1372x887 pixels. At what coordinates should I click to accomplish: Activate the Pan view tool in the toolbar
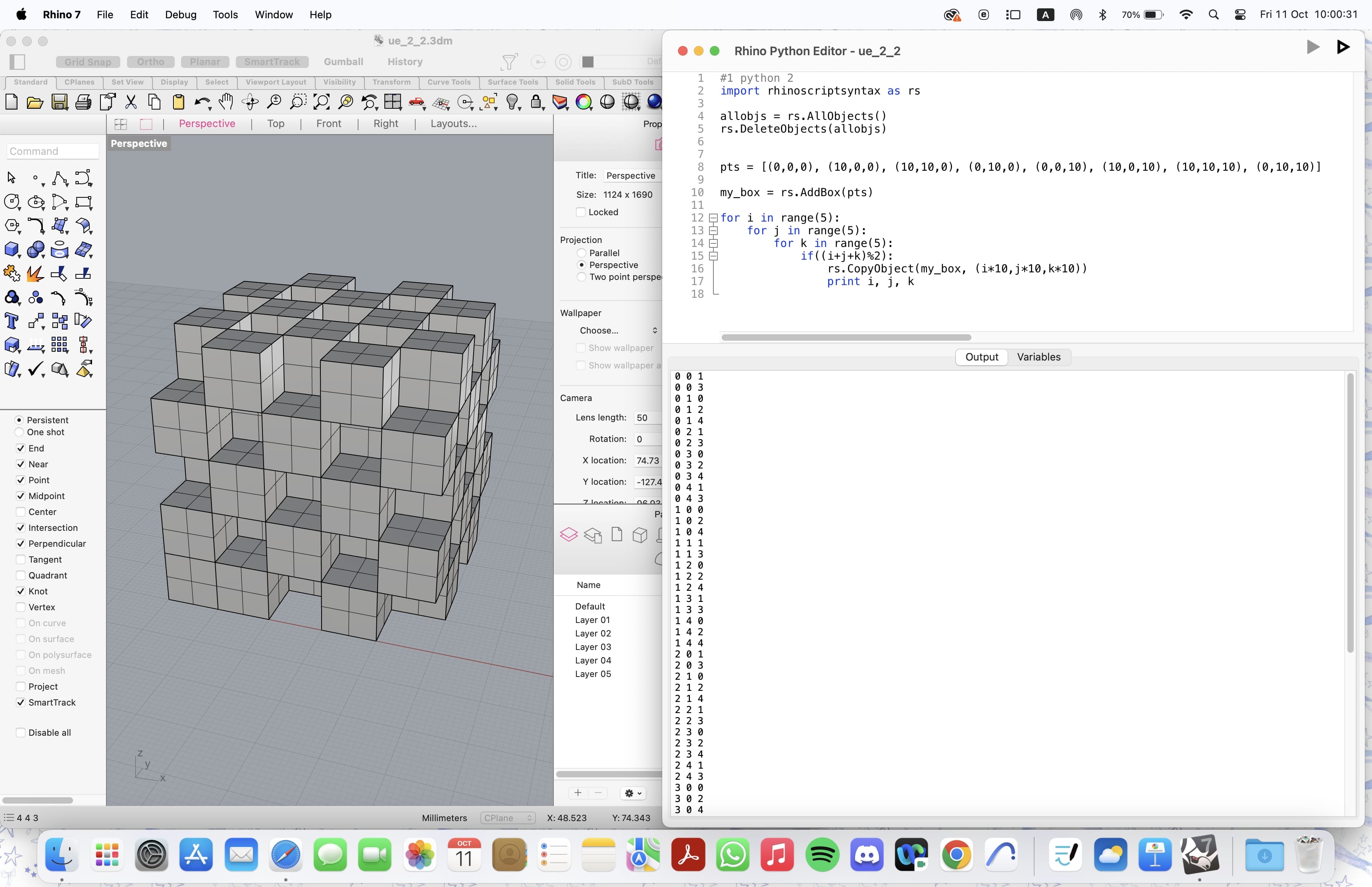226,102
